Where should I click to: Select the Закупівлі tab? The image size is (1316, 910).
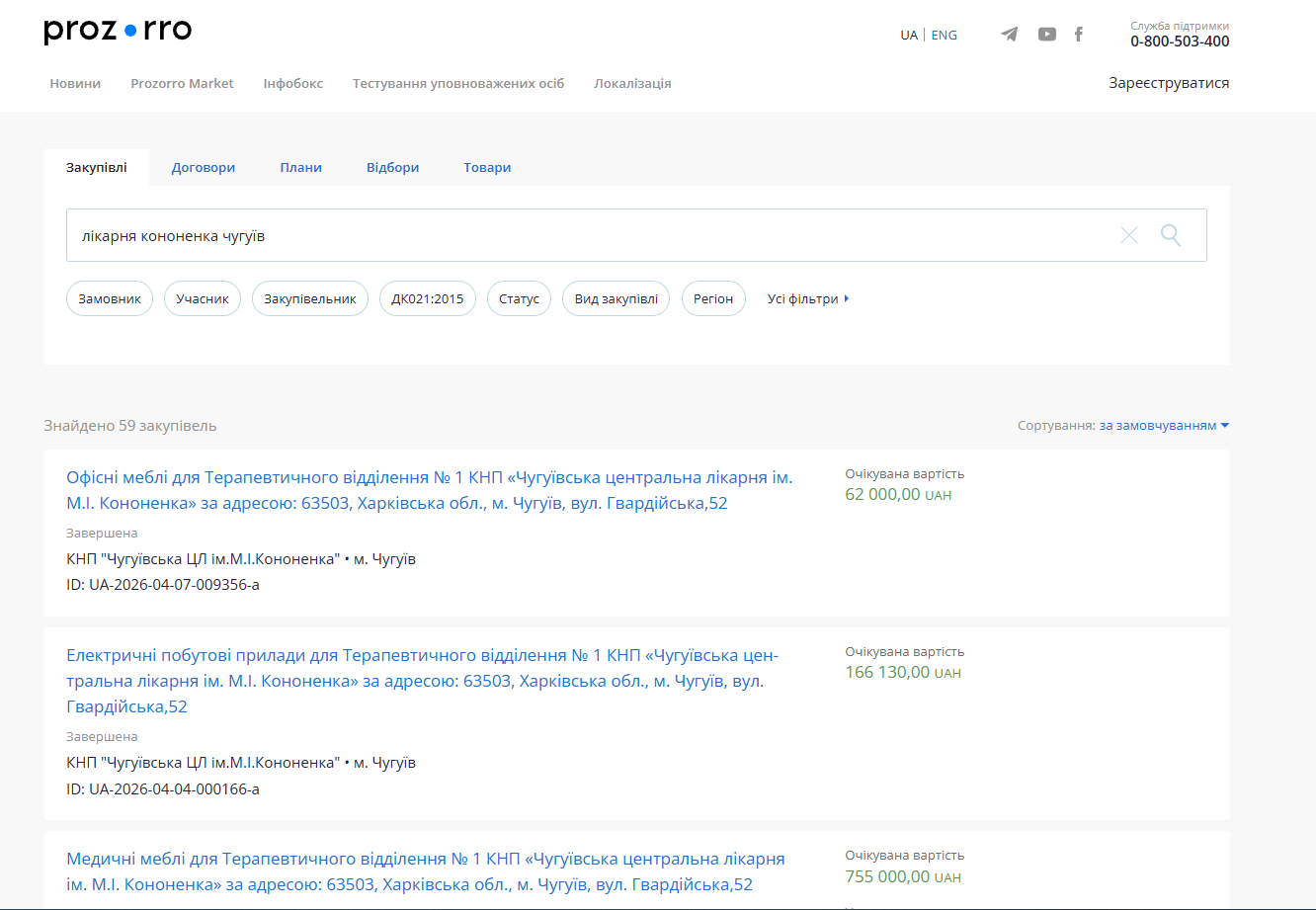pos(97,167)
